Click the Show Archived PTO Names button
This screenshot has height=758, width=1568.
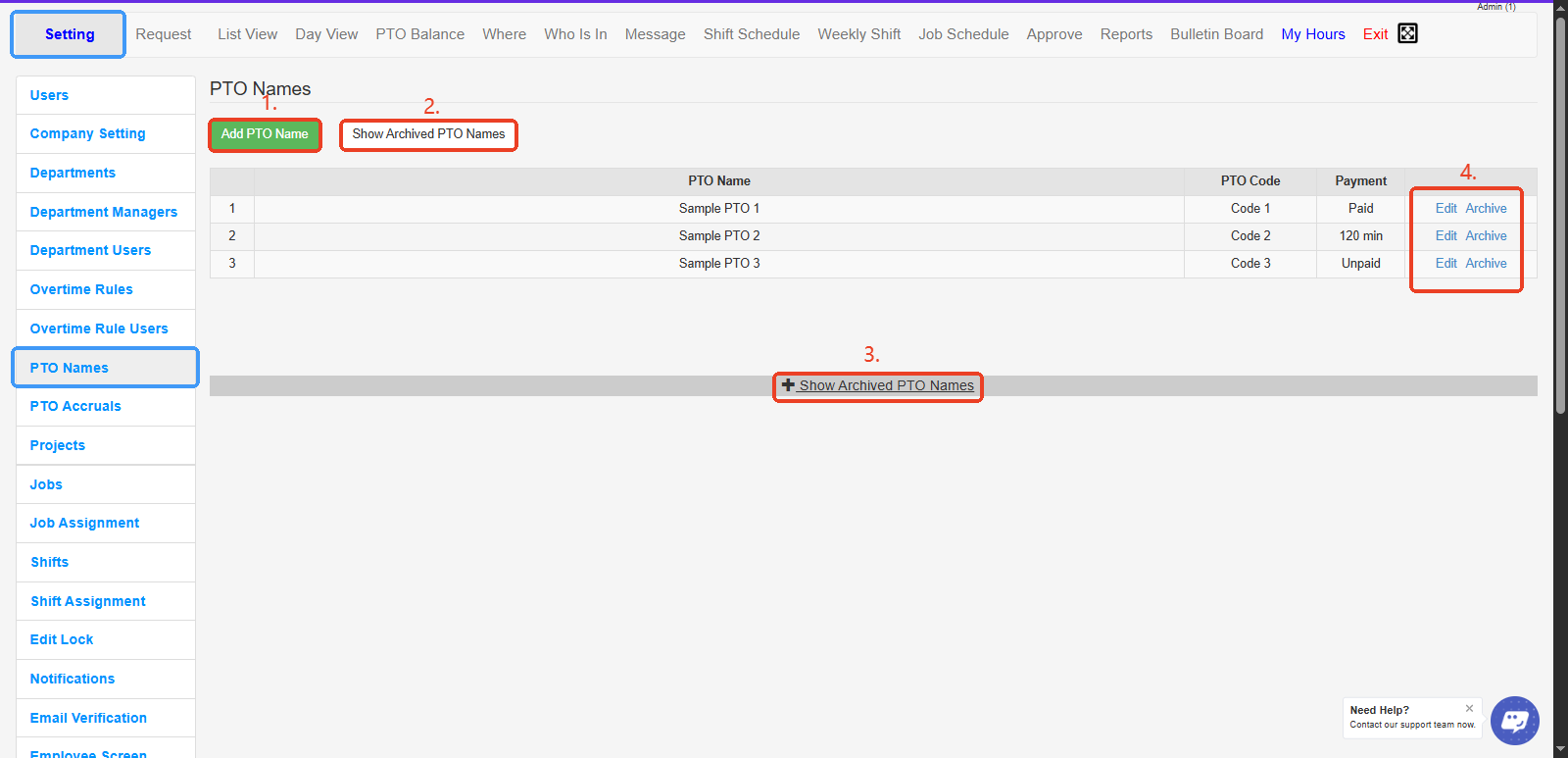coord(428,134)
